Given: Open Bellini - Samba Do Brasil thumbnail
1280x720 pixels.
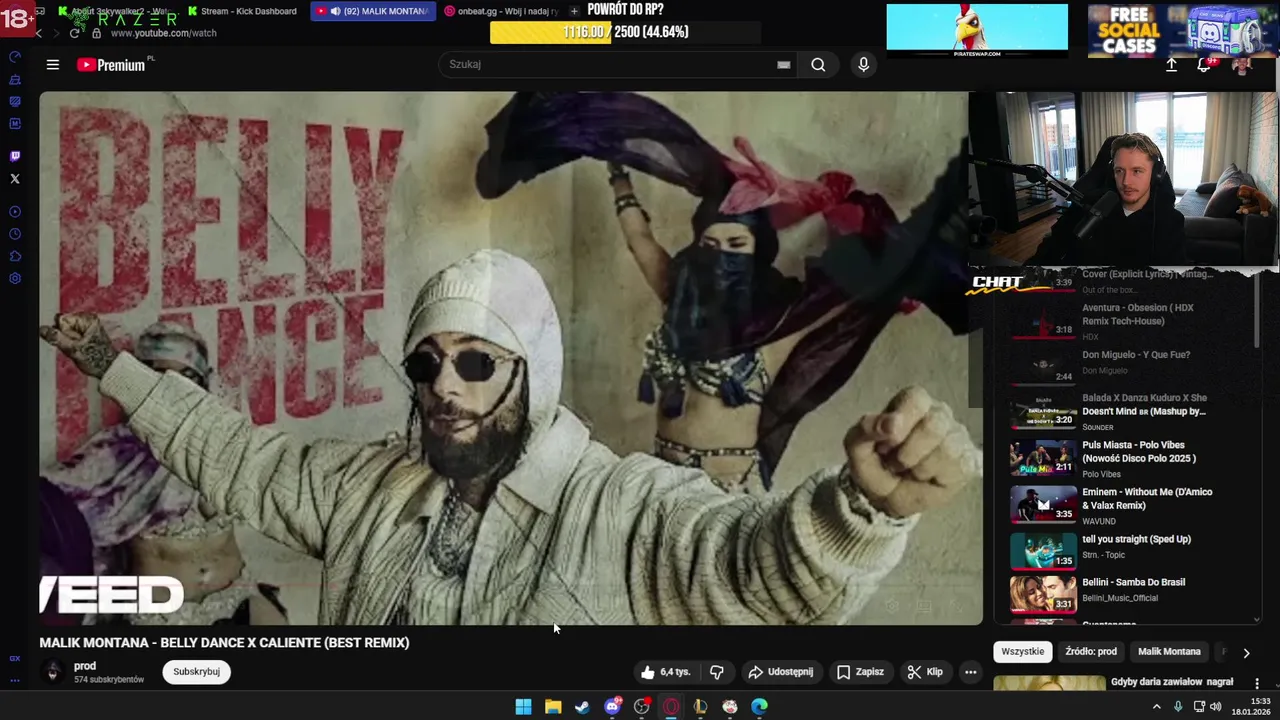Looking at the screenshot, I should coord(1043,594).
